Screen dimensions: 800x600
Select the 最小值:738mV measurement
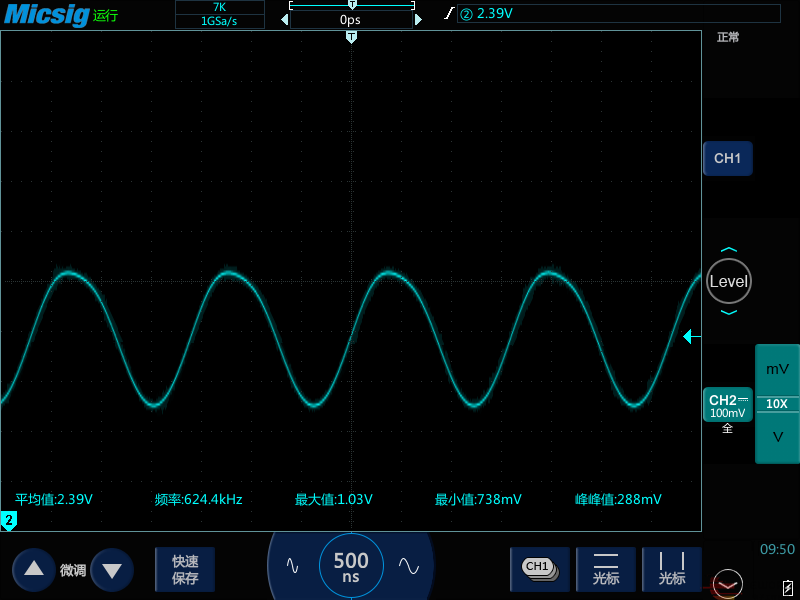(478, 499)
